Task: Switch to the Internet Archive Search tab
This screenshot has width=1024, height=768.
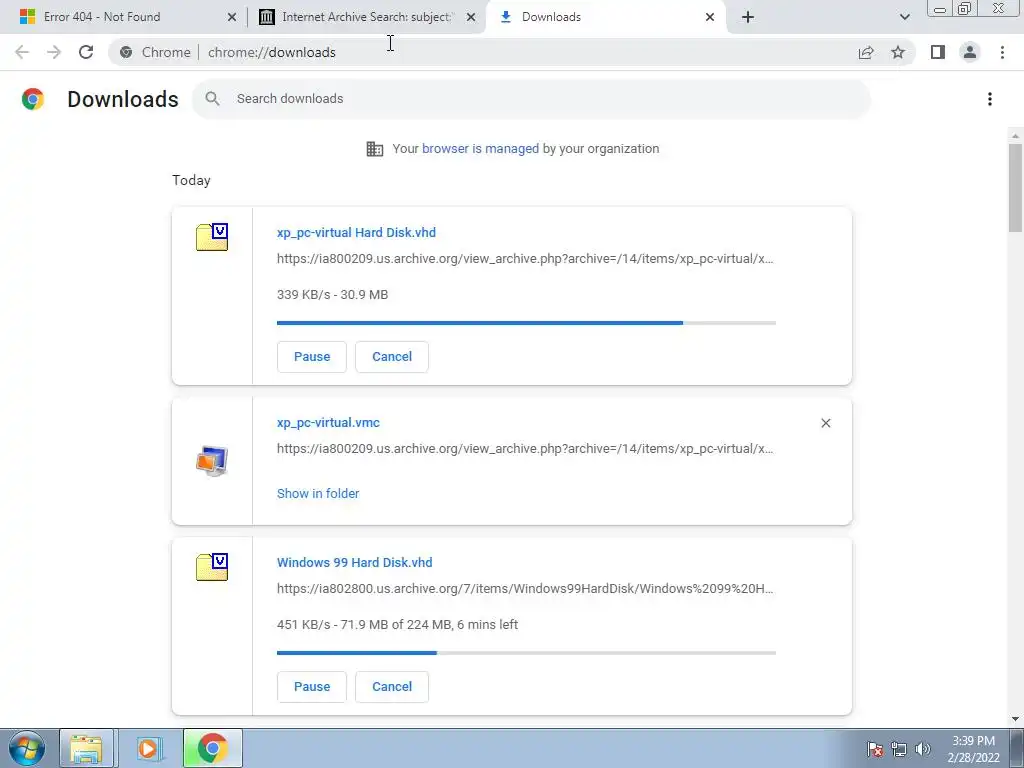Action: 366,17
